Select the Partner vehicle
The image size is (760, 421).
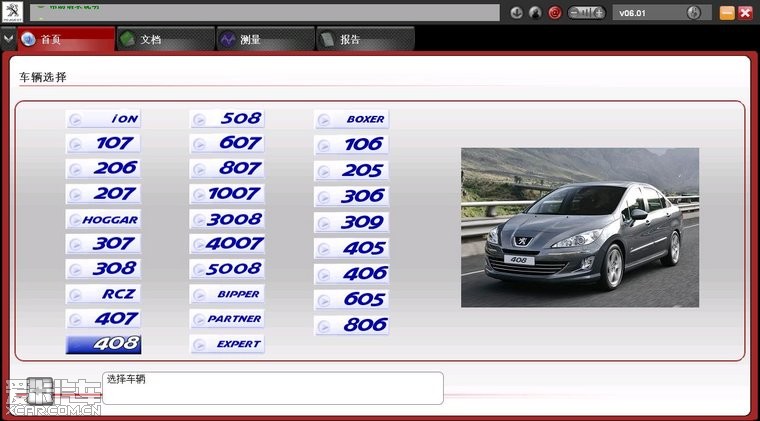coord(227,319)
